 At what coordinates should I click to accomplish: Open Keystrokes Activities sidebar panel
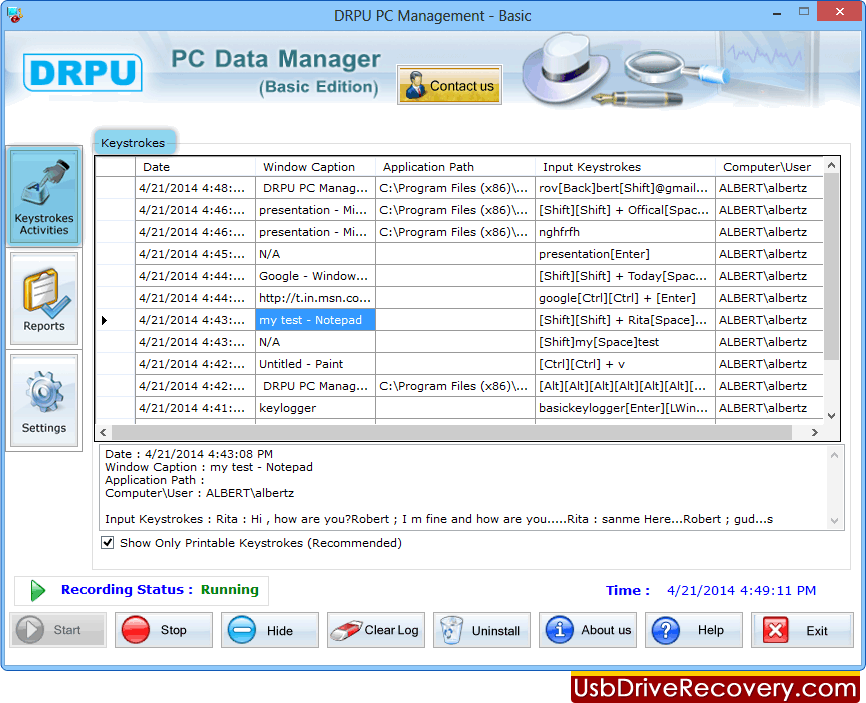[x=44, y=197]
